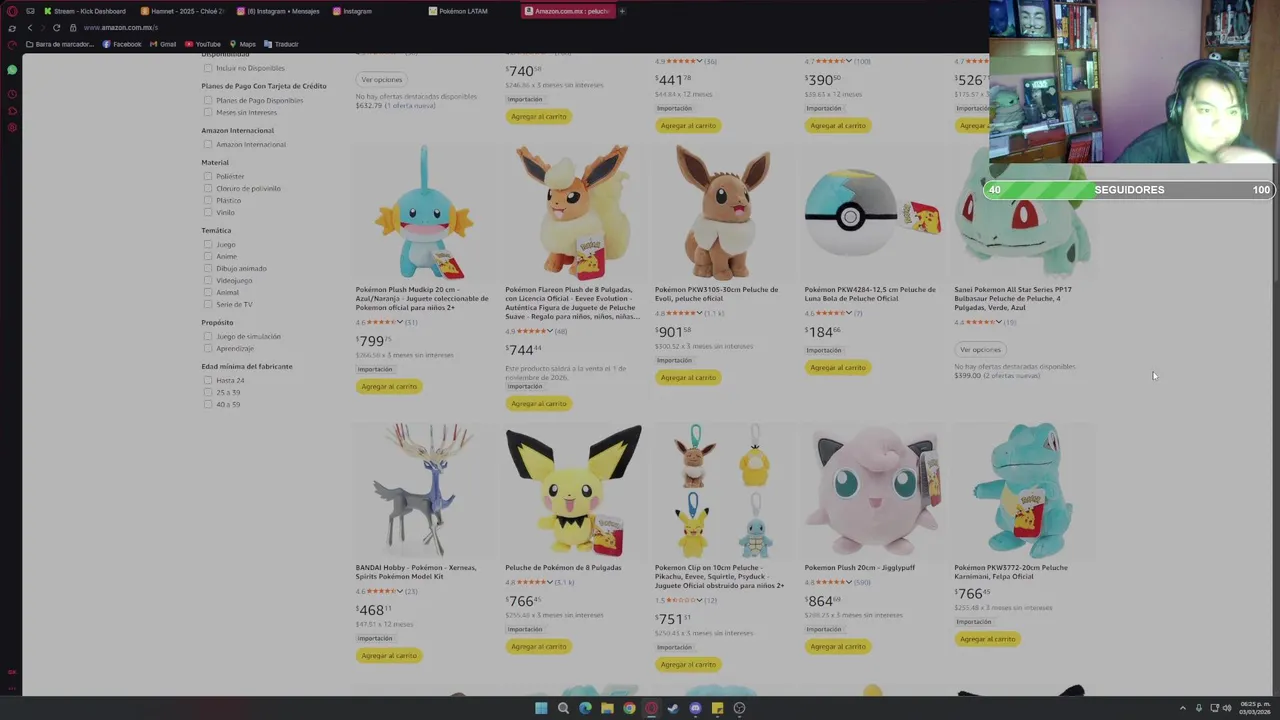Tick the Hasta 24 age filter
Screen dimensions: 1280x720
pos(208,380)
